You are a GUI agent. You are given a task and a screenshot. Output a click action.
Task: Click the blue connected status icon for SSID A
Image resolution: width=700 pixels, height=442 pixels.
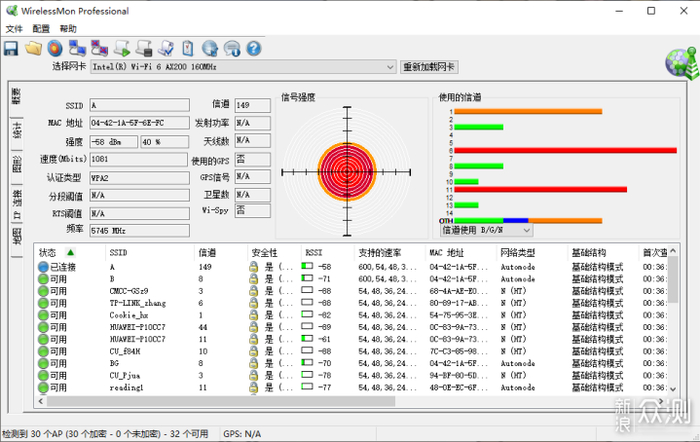(43, 267)
